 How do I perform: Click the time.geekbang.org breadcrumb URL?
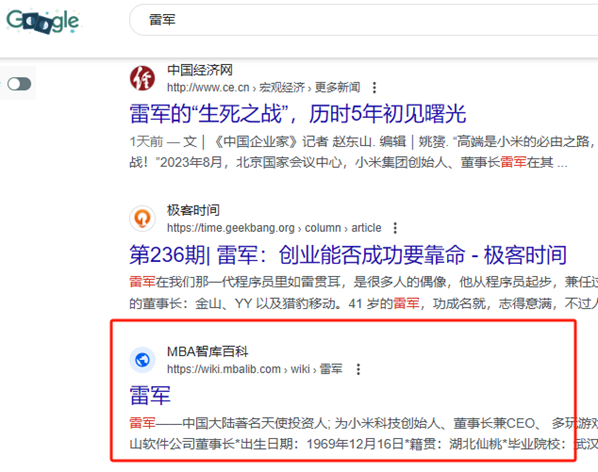point(274,228)
